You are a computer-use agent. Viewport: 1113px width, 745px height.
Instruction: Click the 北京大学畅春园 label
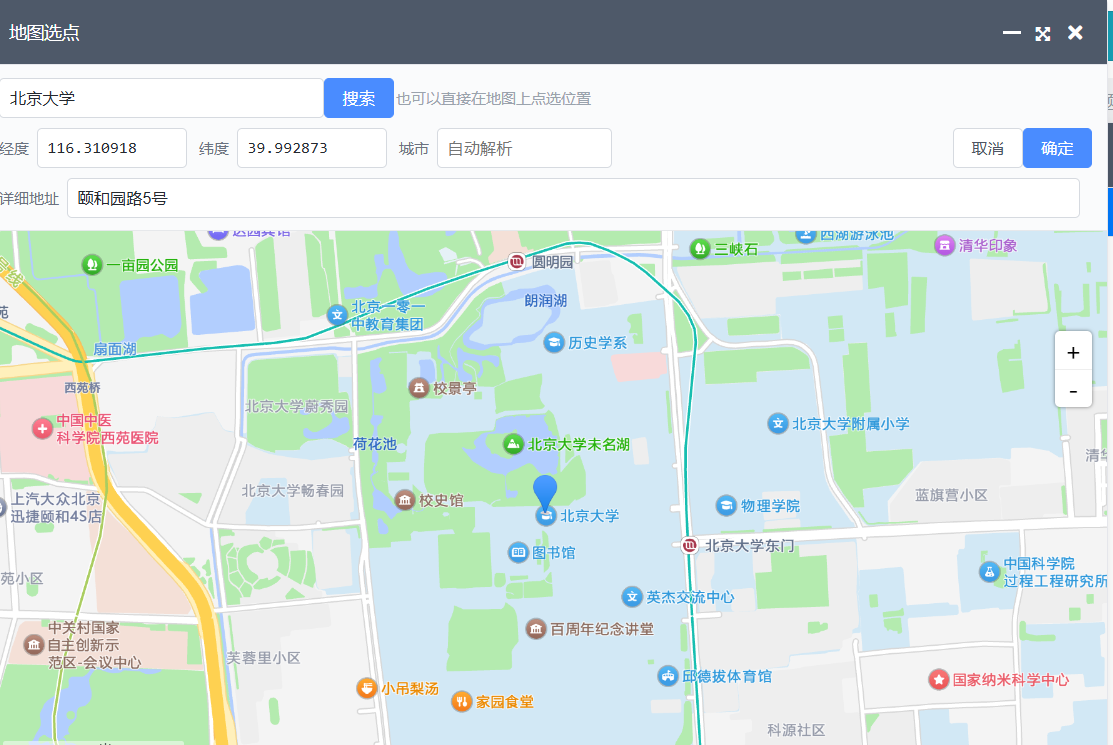[x=292, y=490]
